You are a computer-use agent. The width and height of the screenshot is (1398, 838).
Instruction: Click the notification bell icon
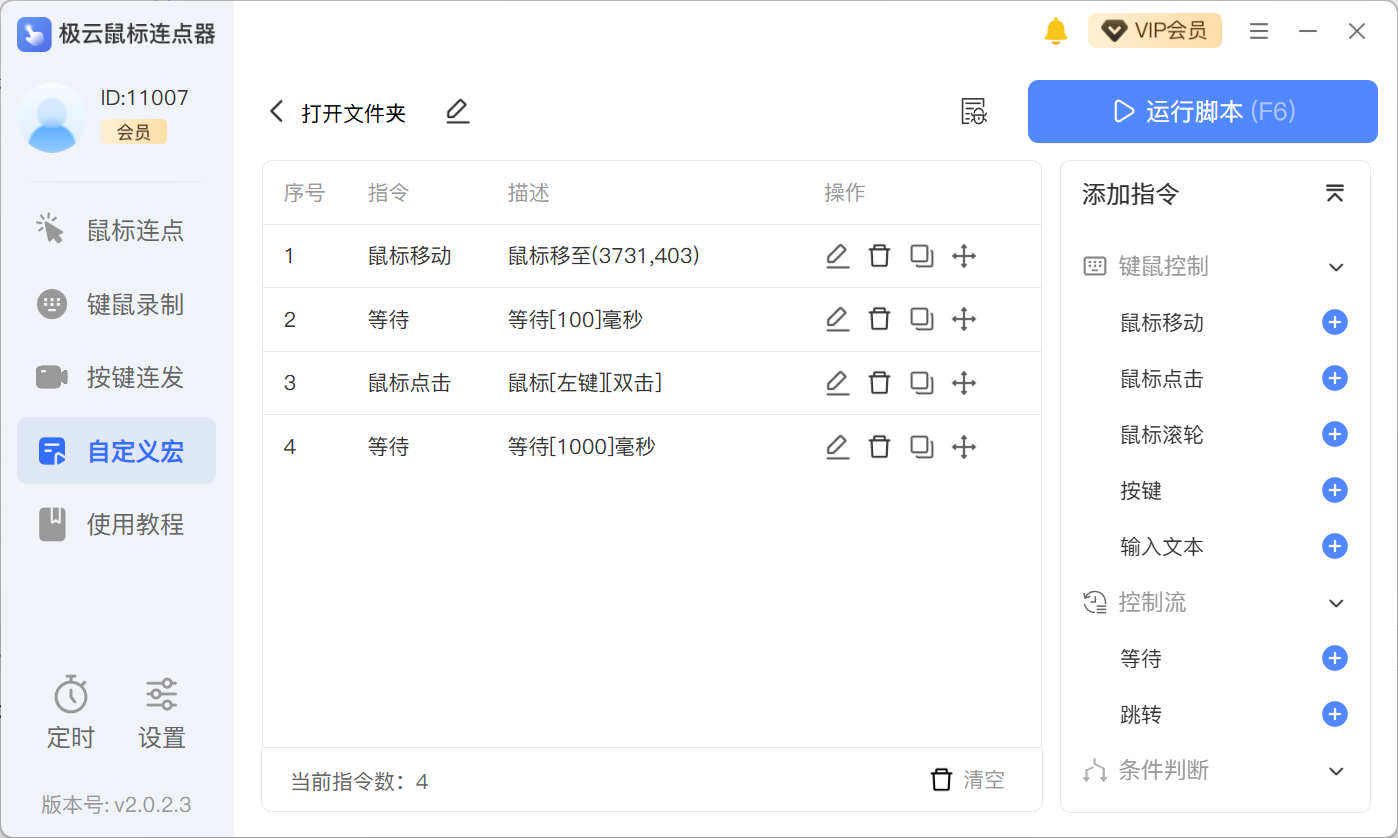point(1055,31)
